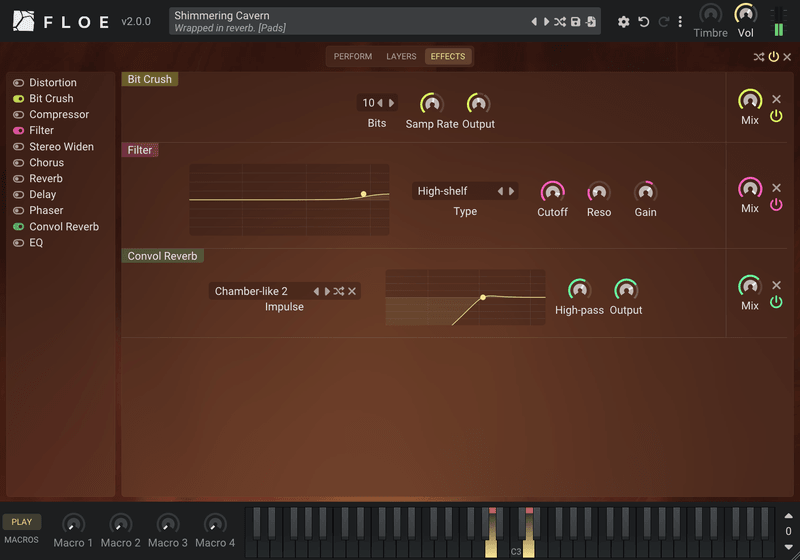Open the settings gear
The image size is (800, 560).
[x=623, y=21]
